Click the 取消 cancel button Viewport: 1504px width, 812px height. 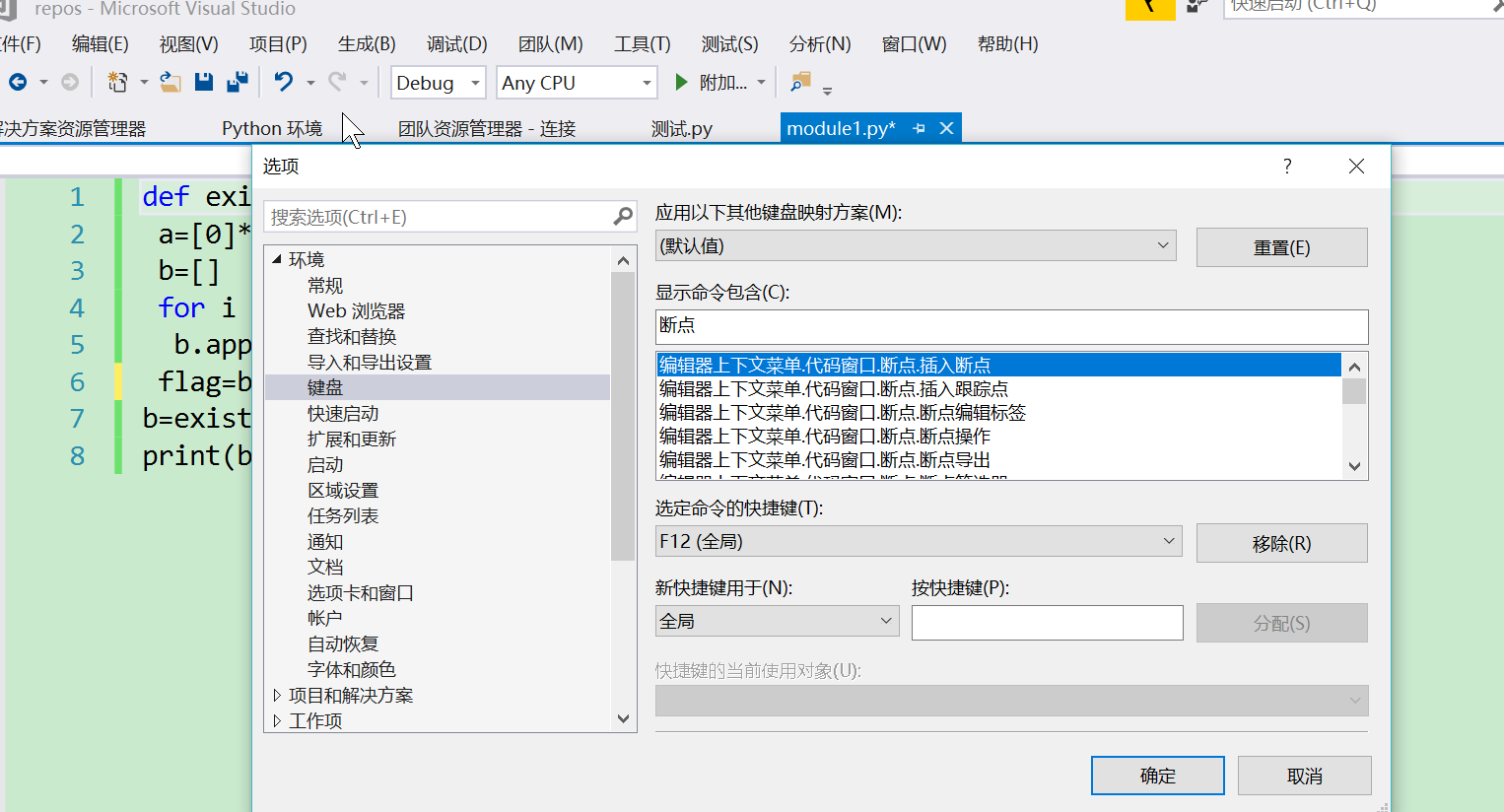(x=1304, y=776)
